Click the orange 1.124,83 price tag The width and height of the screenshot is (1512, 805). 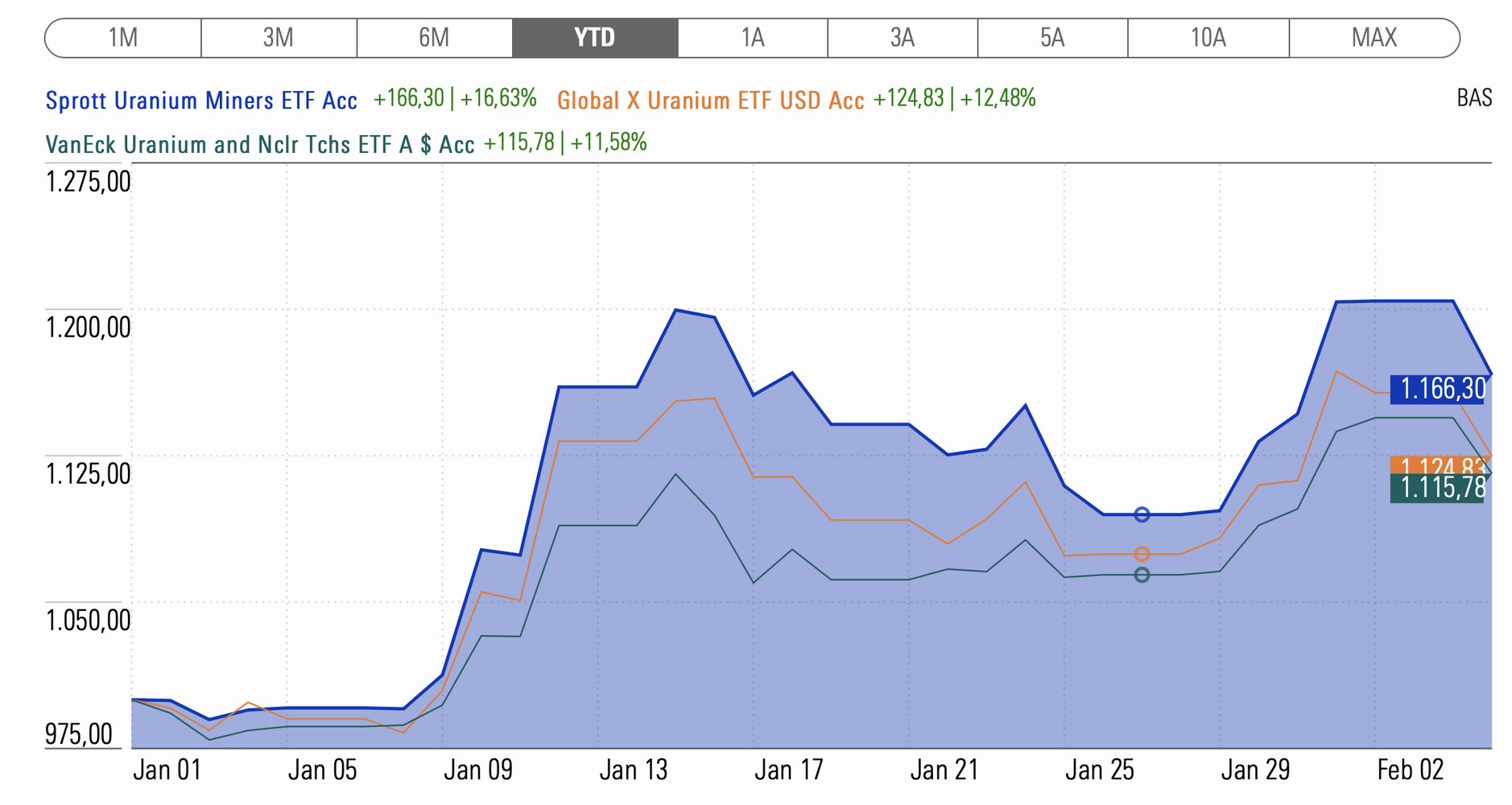click(x=1438, y=464)
